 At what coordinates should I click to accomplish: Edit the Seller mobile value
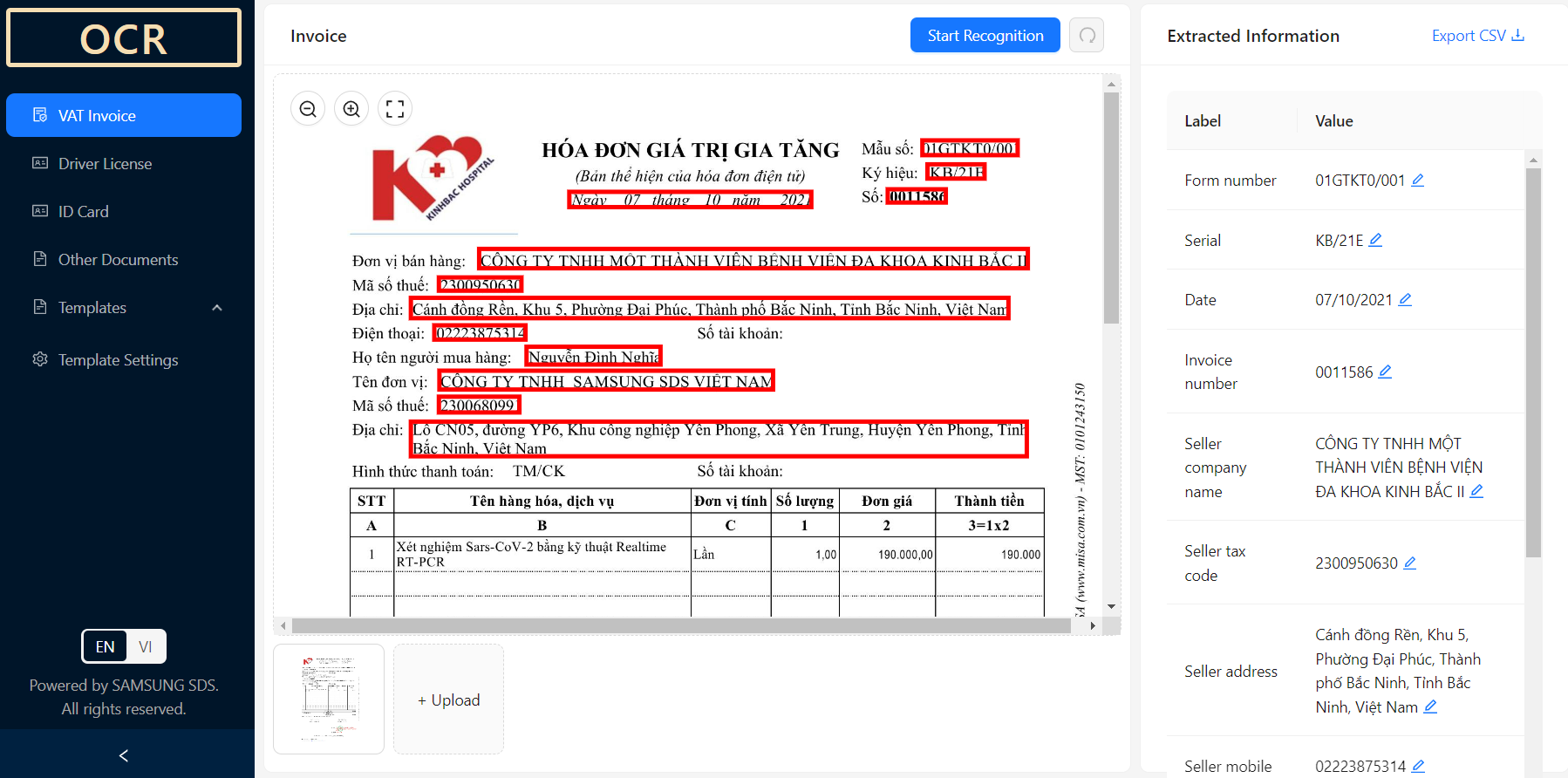1418,766
